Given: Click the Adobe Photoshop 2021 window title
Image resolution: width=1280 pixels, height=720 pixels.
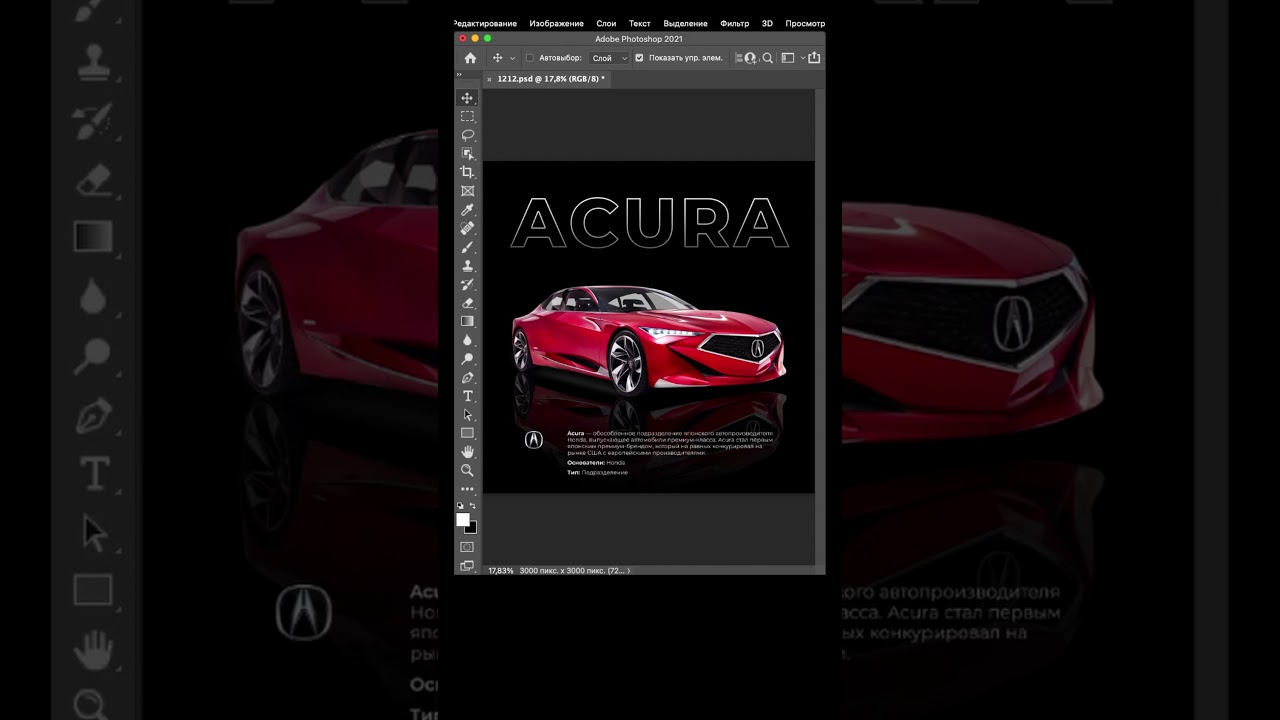Looking at the screenshot, I should (639, 39).
